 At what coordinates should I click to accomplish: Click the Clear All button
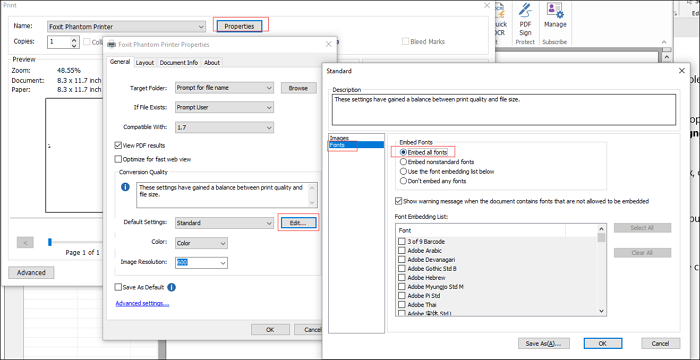(x=642, y=253)
